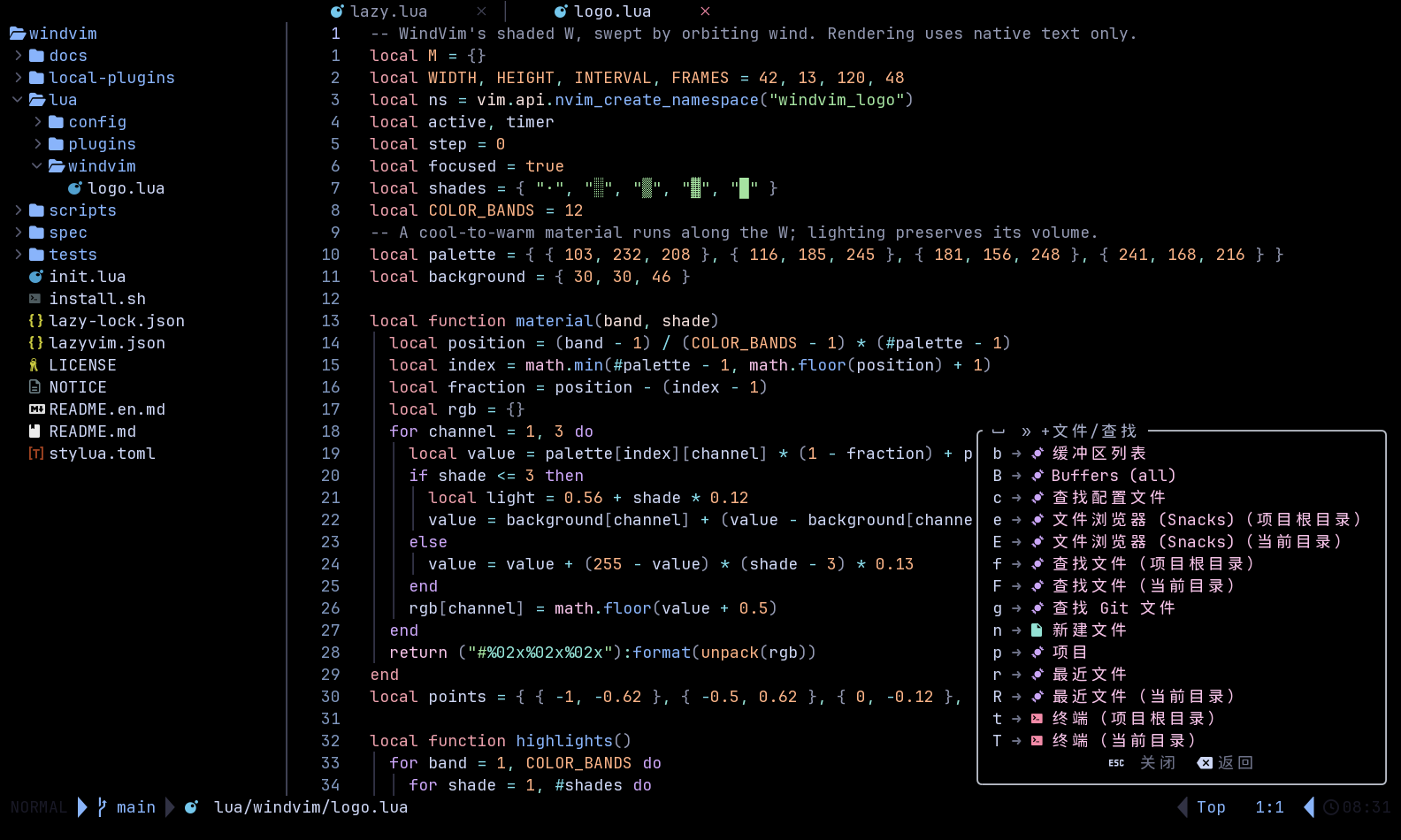Click the license icon beside LICENSE
This screenshot has height=840, width=1401.
tap(34, 365)
